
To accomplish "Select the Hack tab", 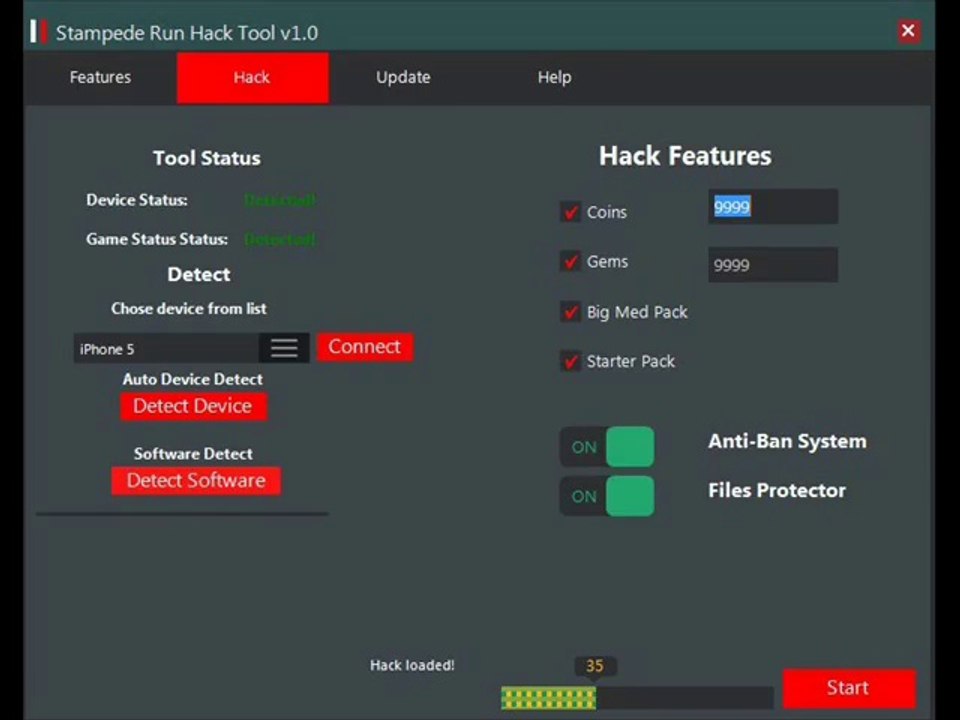I will click(252, 77).
